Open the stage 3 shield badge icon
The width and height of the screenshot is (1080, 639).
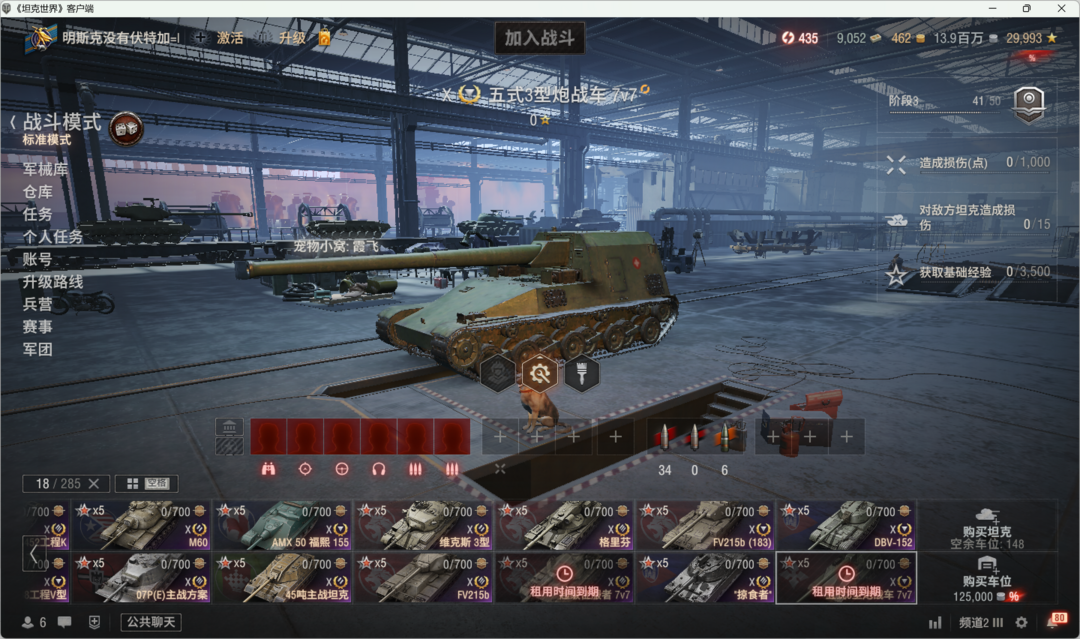point(1028,105)
